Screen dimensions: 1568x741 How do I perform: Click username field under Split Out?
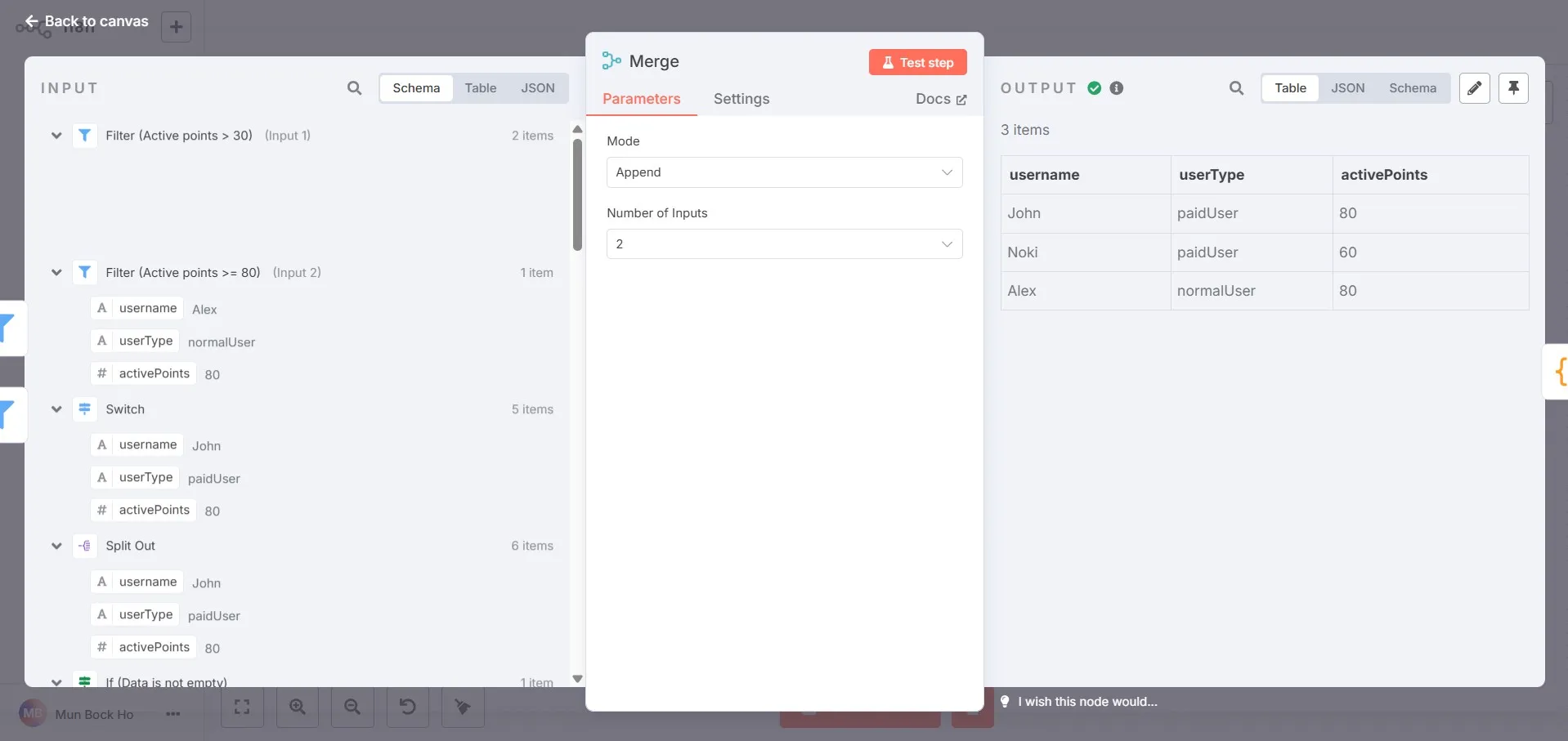click(x=137, y=582)
